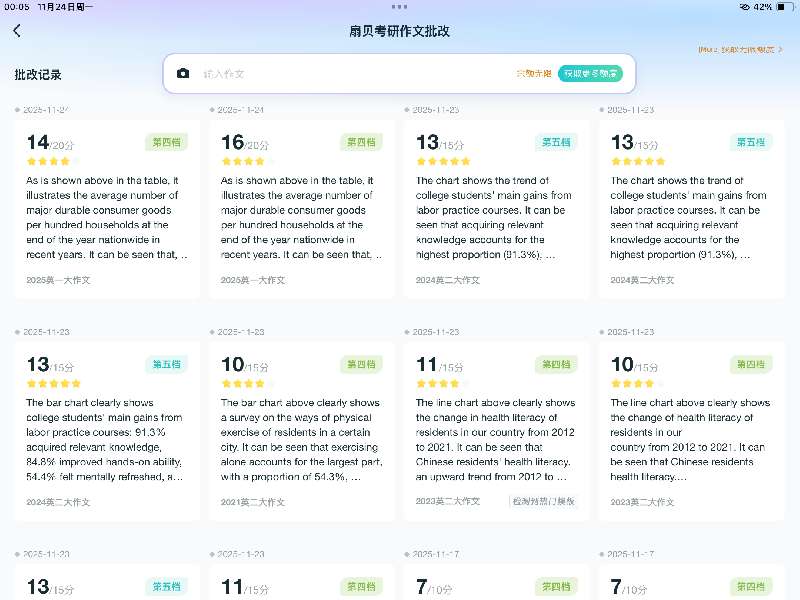Tap the 第四档 badge on the 16/20 essay
Viewport: 800px width, 600px height.
(361, 142)
